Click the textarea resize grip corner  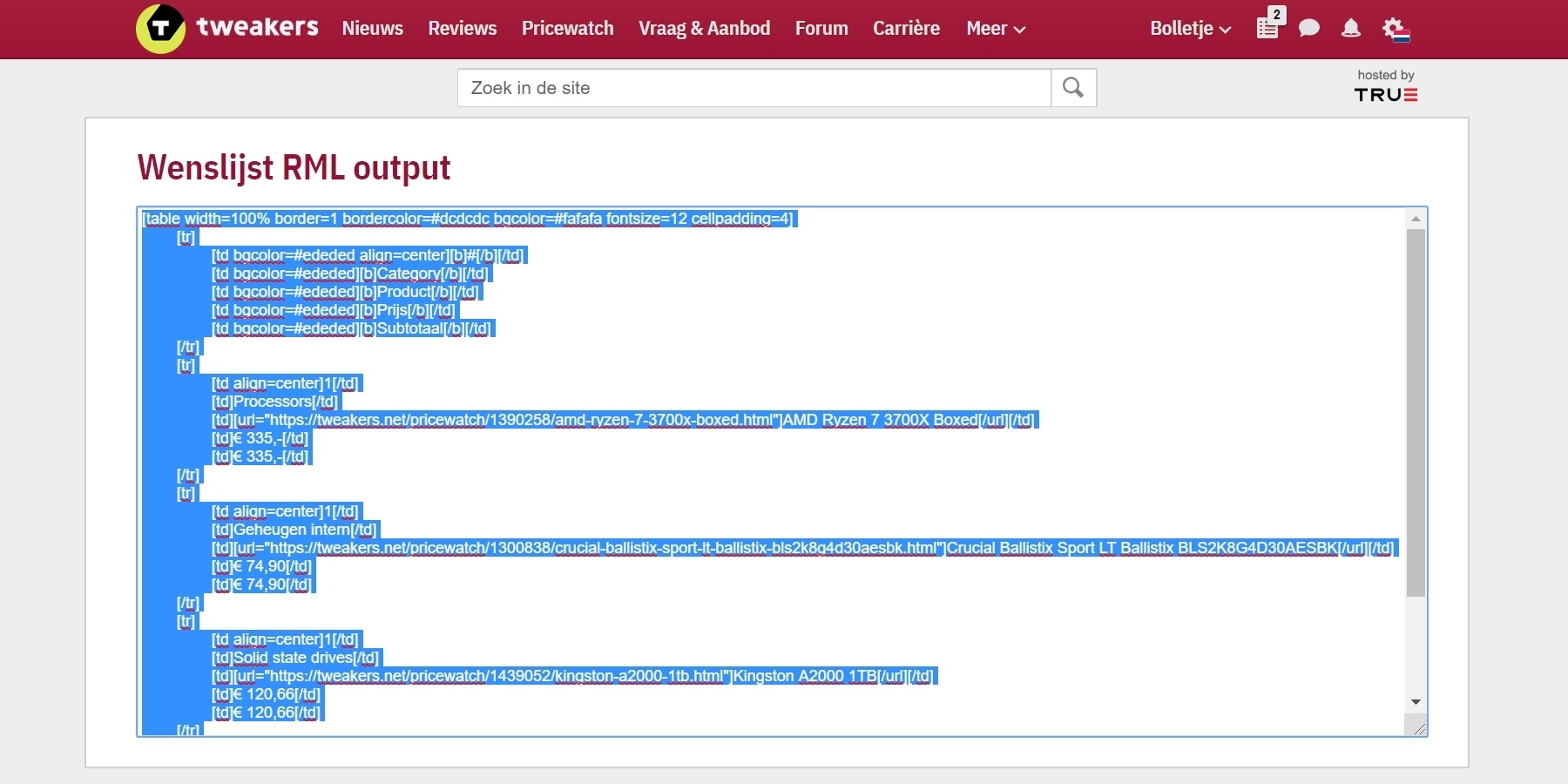(1418, 727)
